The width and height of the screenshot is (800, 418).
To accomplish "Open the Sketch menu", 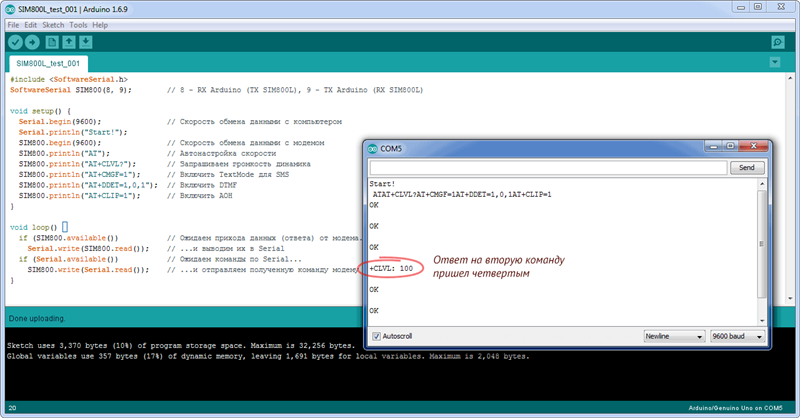I will (x=52, y=24).
